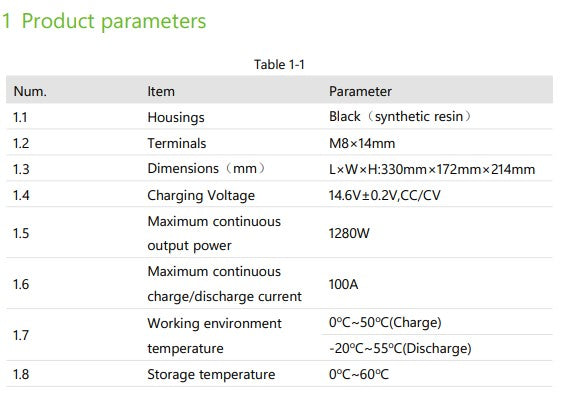Select the Terminals row label
Image resolution: width=581 pixels, height=403 pixels.
point(177,143)
